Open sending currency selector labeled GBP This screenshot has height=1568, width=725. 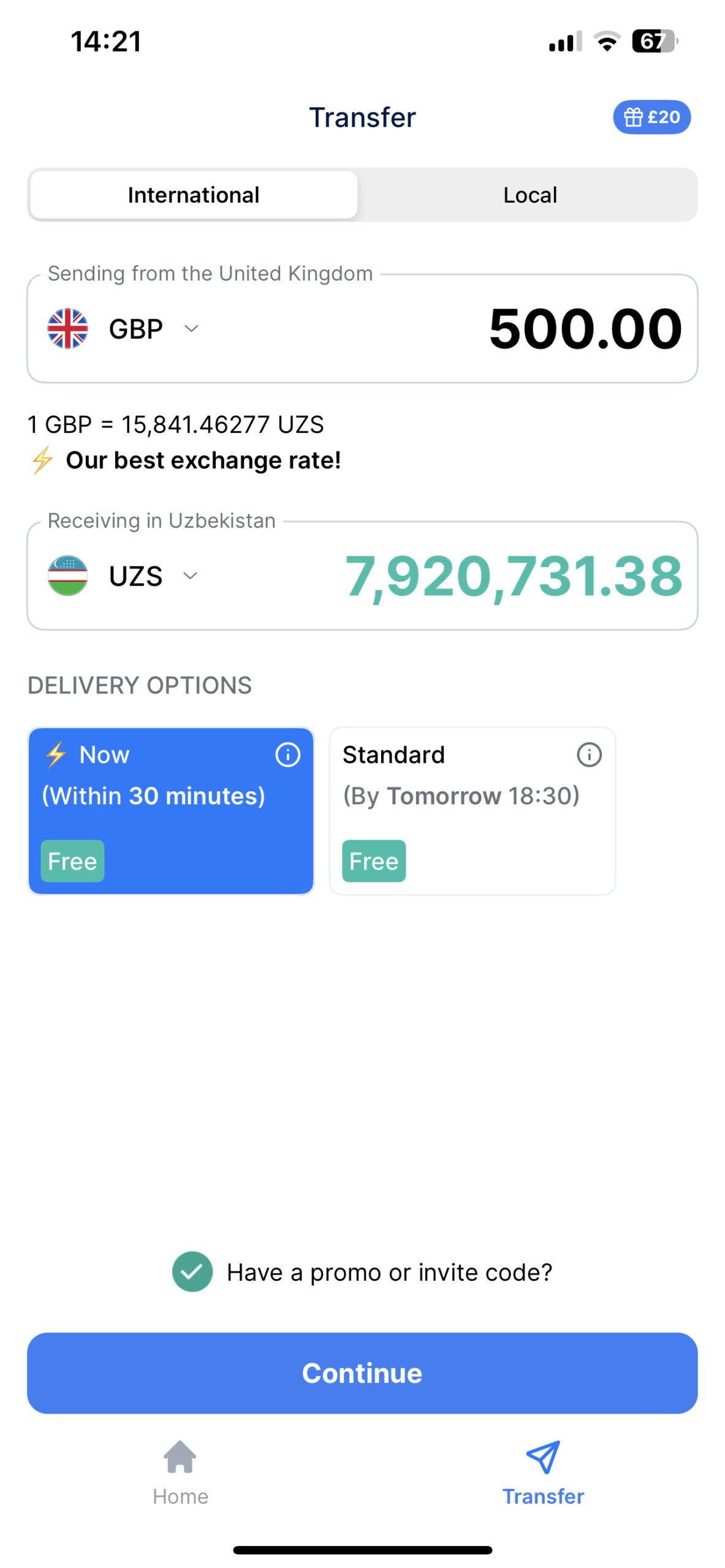[x=135, y=329]
